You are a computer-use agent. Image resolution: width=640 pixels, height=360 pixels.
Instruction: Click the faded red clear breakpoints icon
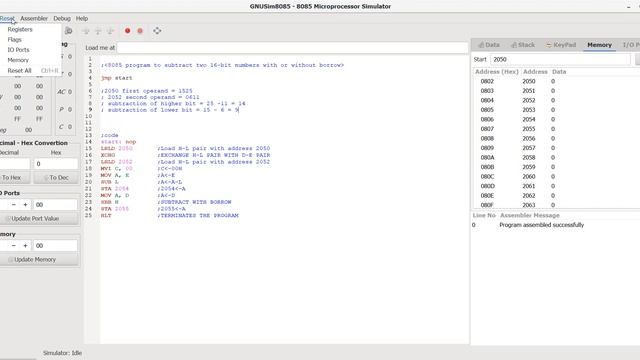click(x=140, y=31)
